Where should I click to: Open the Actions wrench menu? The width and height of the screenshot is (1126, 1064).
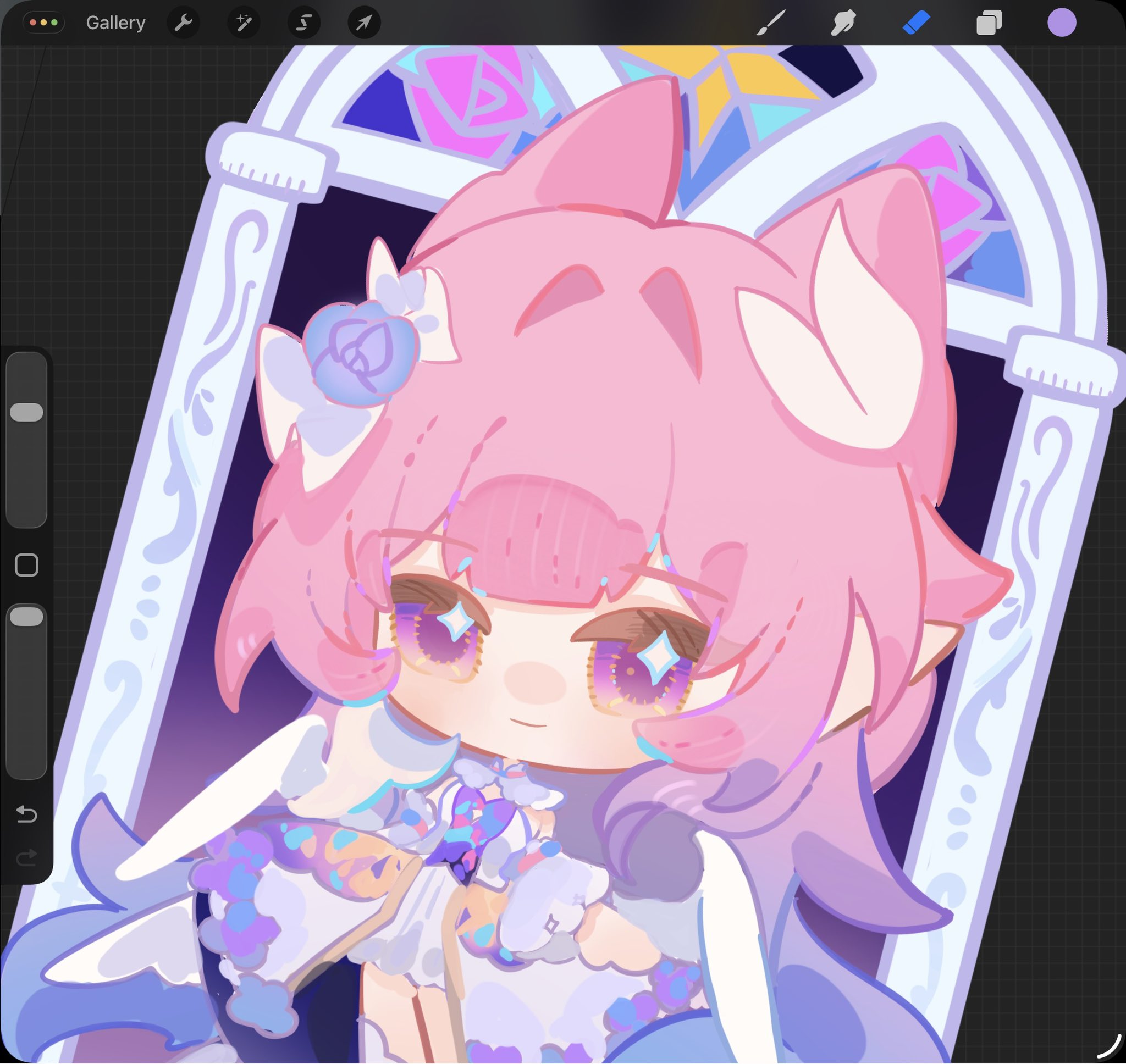click(x=183, y=23)
